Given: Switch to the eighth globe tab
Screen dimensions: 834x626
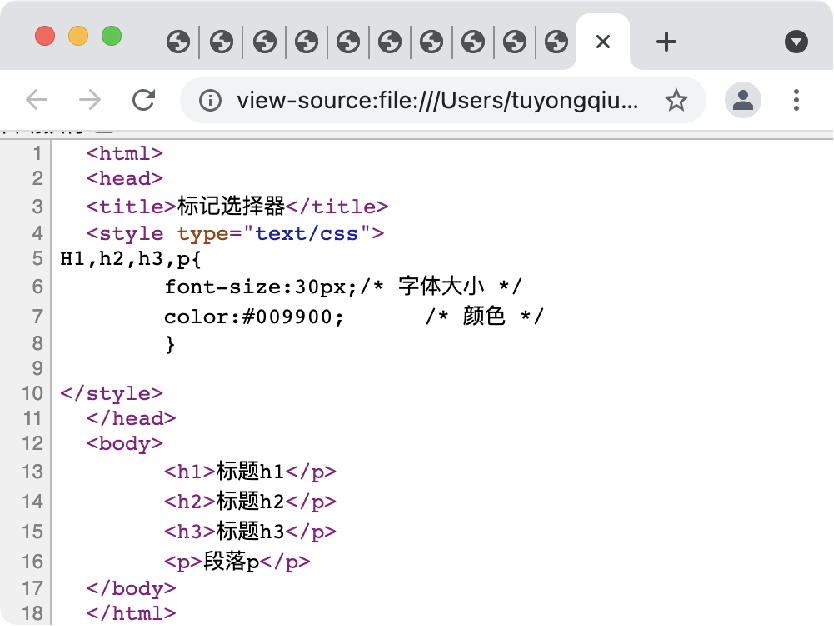Looking at the screenshot, I should (x=473, y=41).
